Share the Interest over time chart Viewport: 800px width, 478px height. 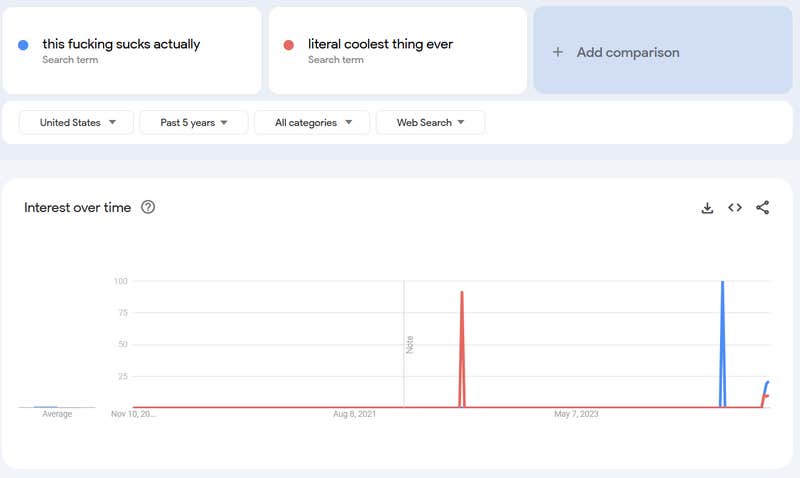pyautogui.click(x=763, y=208)
